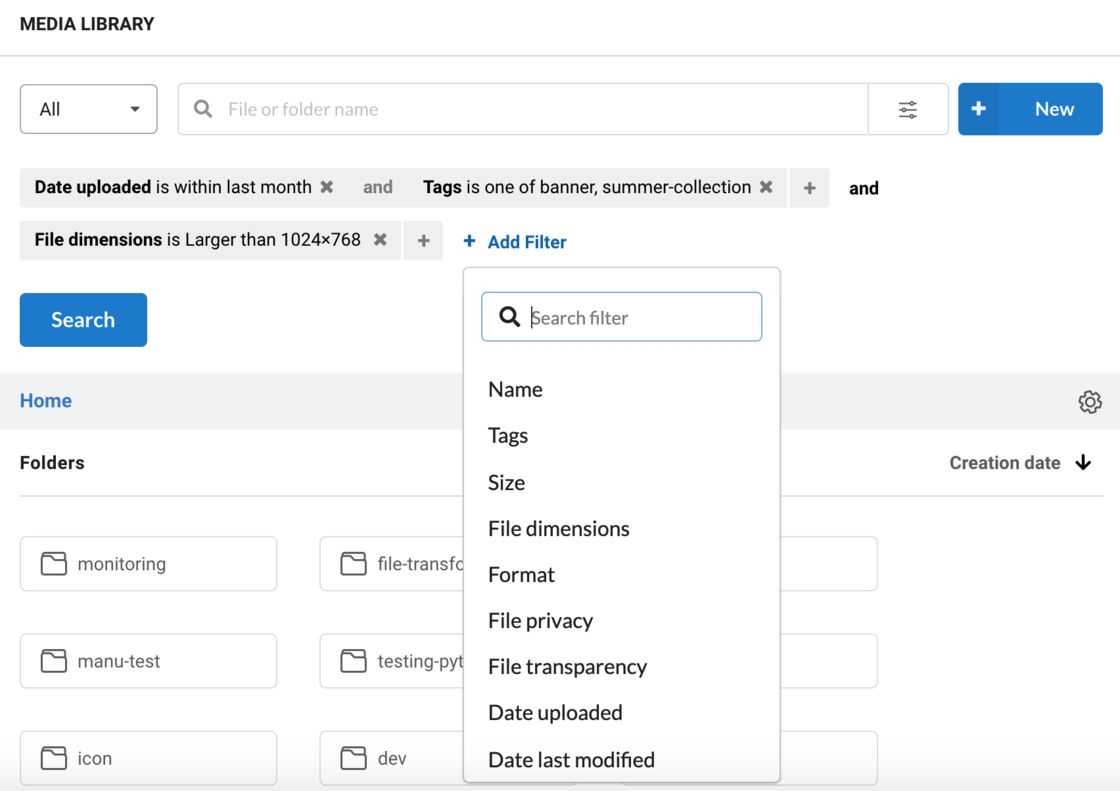Click the blue Search button
The width and height of the screenshot is (1120, 791).
coord(84,320)
